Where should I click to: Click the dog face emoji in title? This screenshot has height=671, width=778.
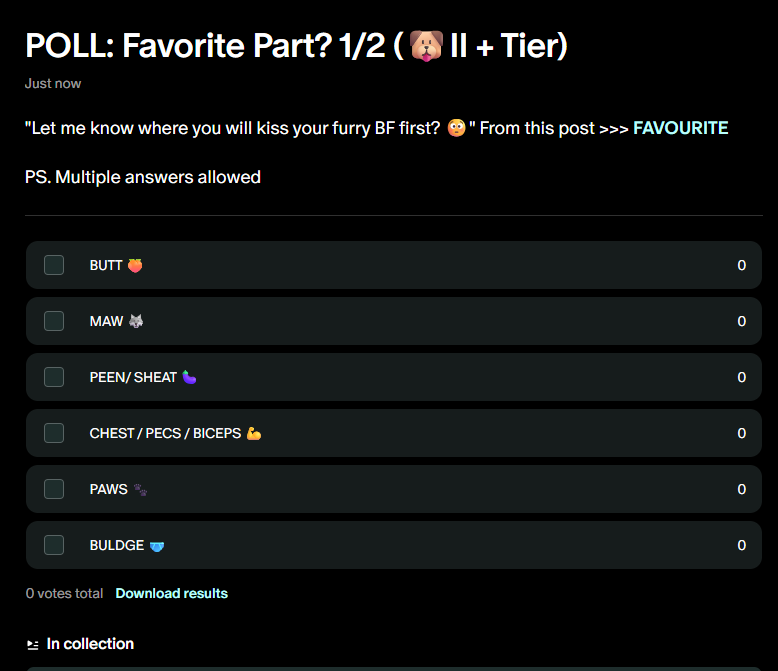point(425,46)
